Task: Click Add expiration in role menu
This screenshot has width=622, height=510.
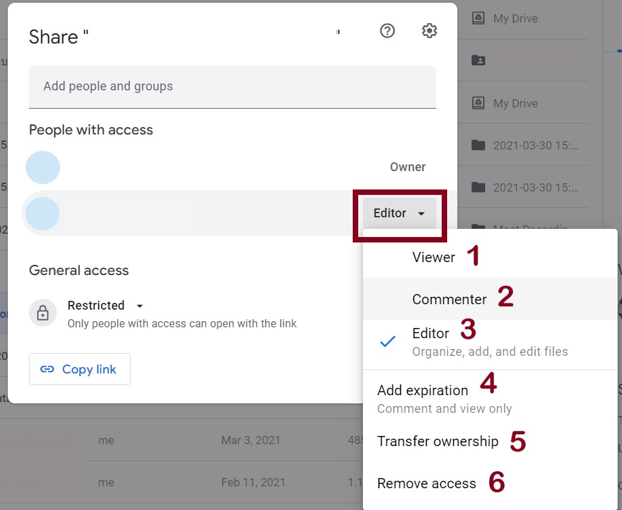Action: click(422, 390)
